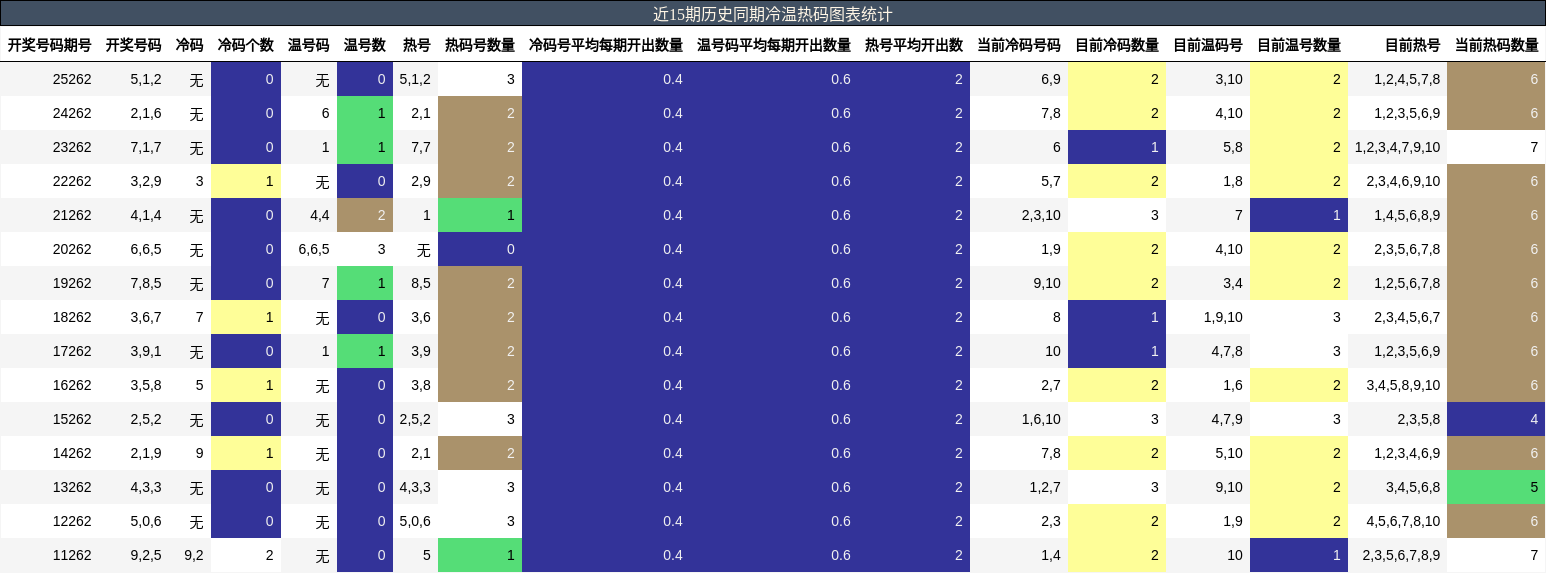Select the 热号平均开出数 column header

[x=914, y=45]
